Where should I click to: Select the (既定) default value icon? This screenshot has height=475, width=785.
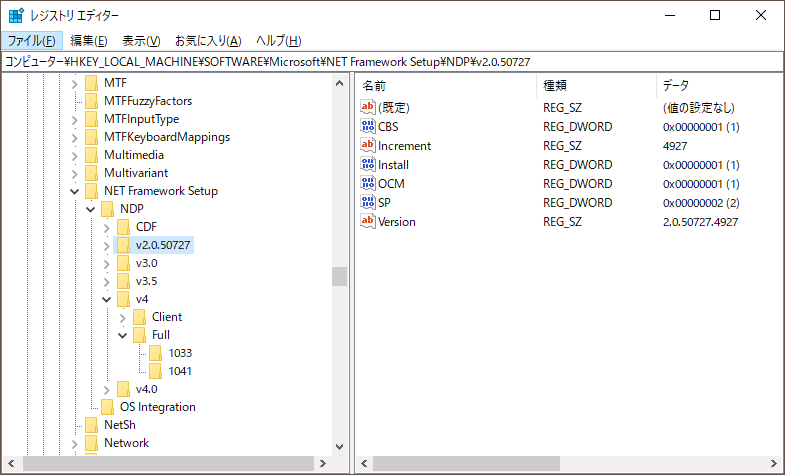tap(367, 107)
